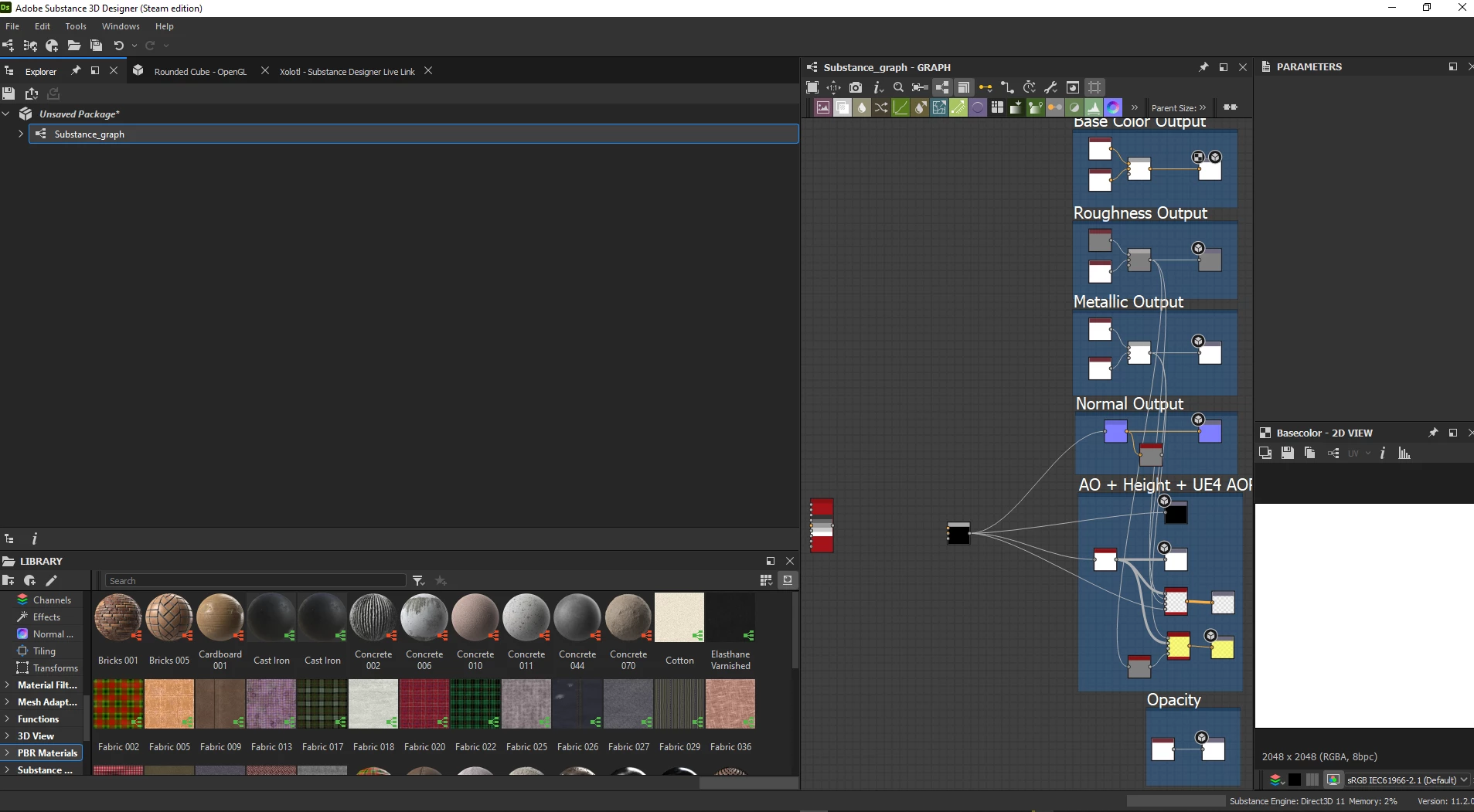
Task: Select the Channels library category
Action: click(52, 600)
